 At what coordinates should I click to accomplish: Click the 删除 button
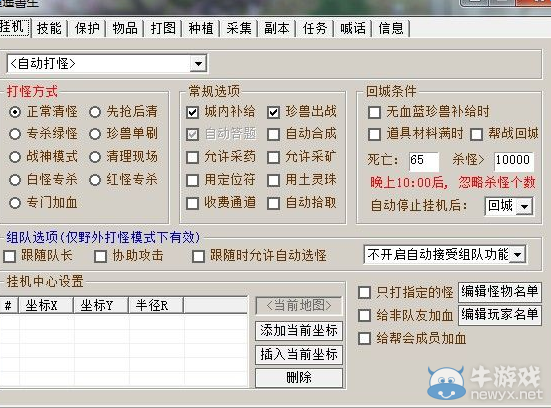click(x=299, y=378)
